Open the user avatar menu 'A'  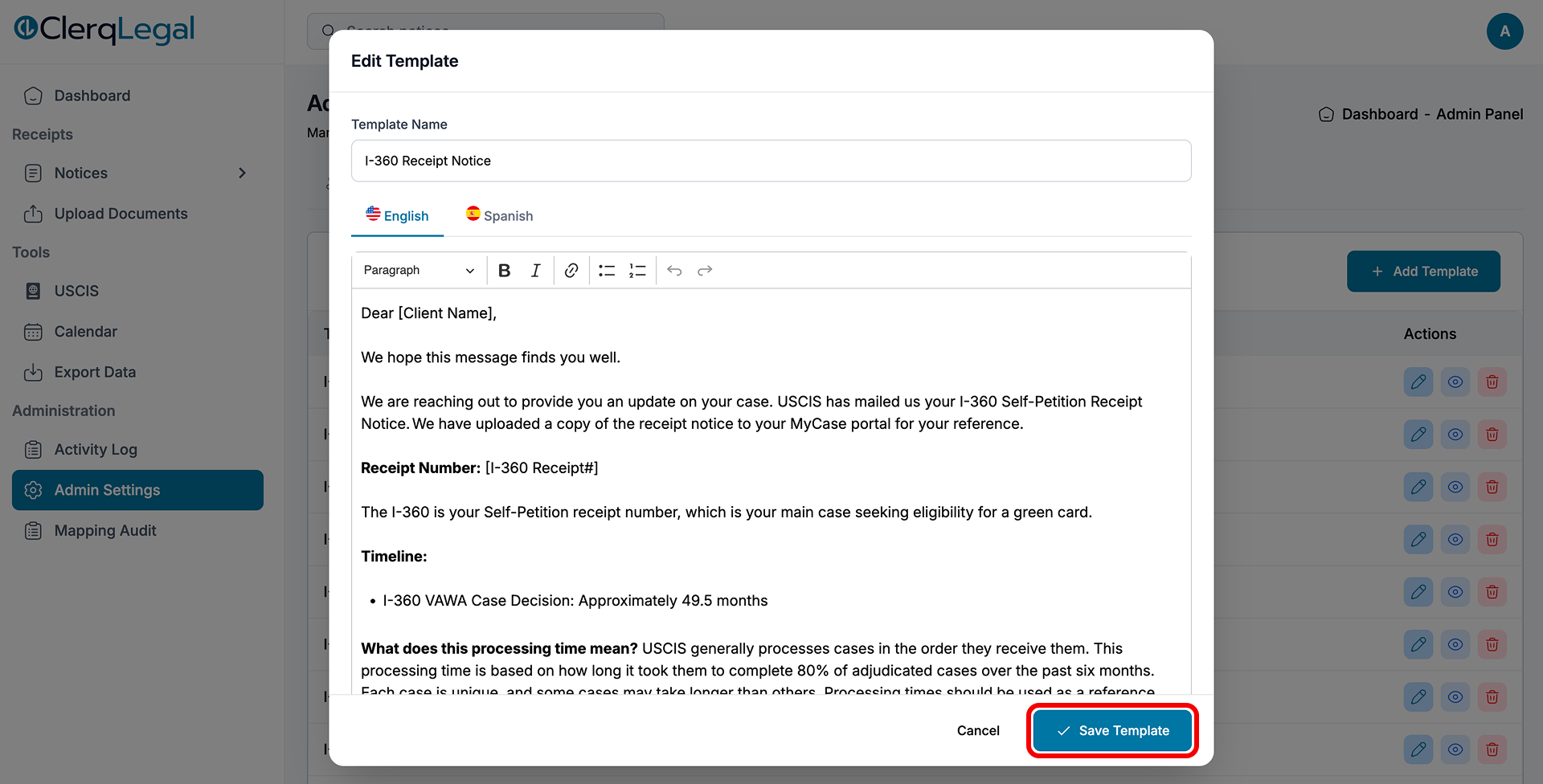(x=1504, y=31)
